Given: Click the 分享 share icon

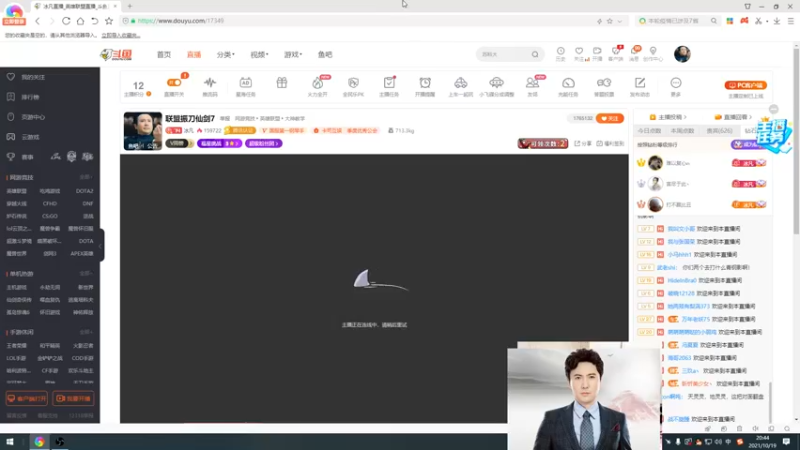Looking at the screenshot, I should click(x=583, y=144).
